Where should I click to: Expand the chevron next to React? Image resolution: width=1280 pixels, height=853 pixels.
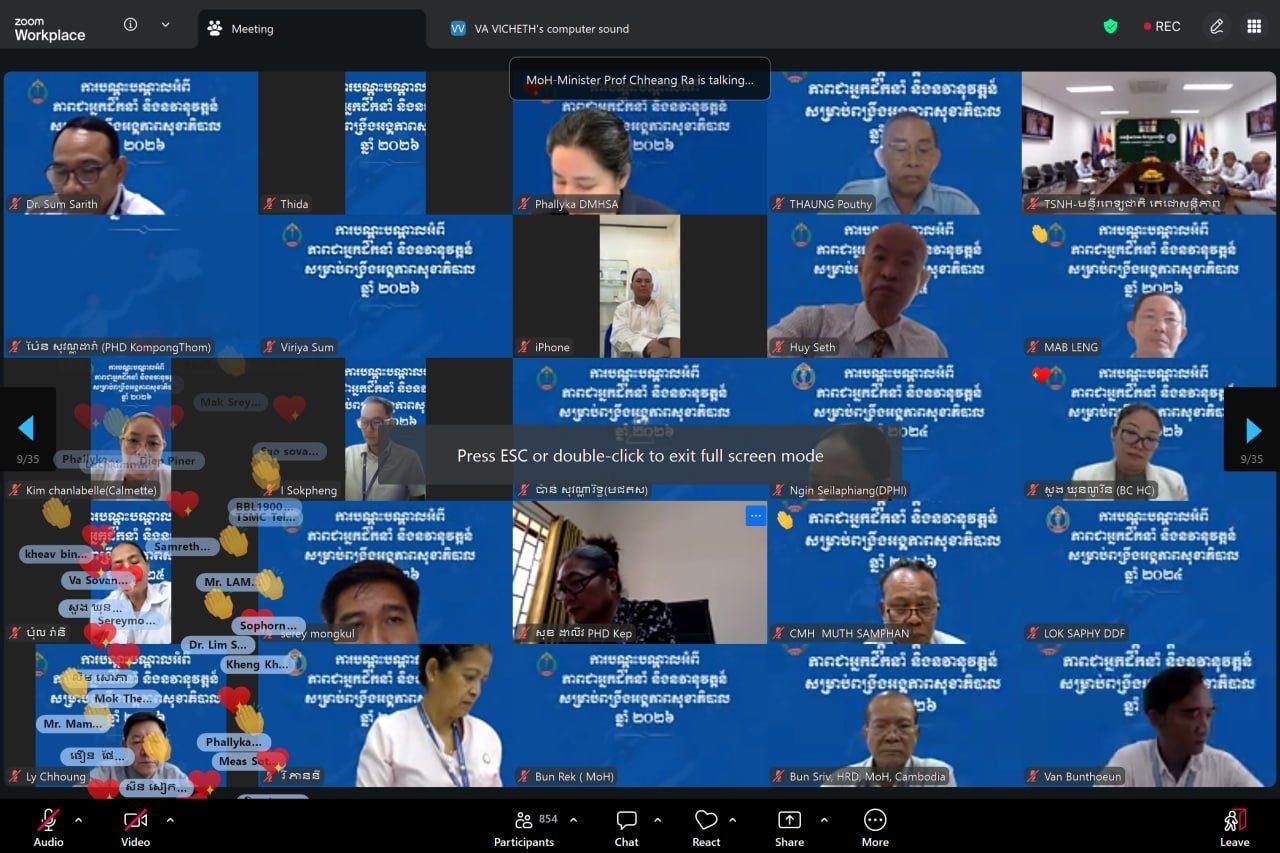(733, 820)
